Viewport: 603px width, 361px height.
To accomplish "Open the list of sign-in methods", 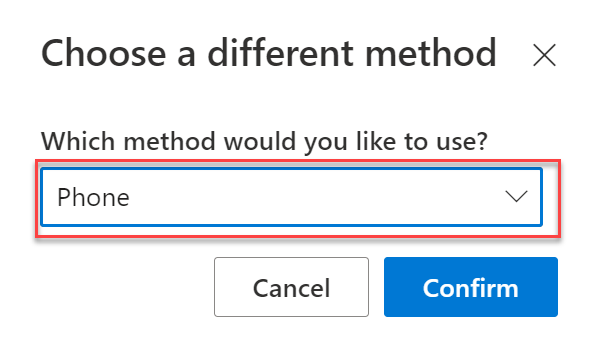I will 292,197.
